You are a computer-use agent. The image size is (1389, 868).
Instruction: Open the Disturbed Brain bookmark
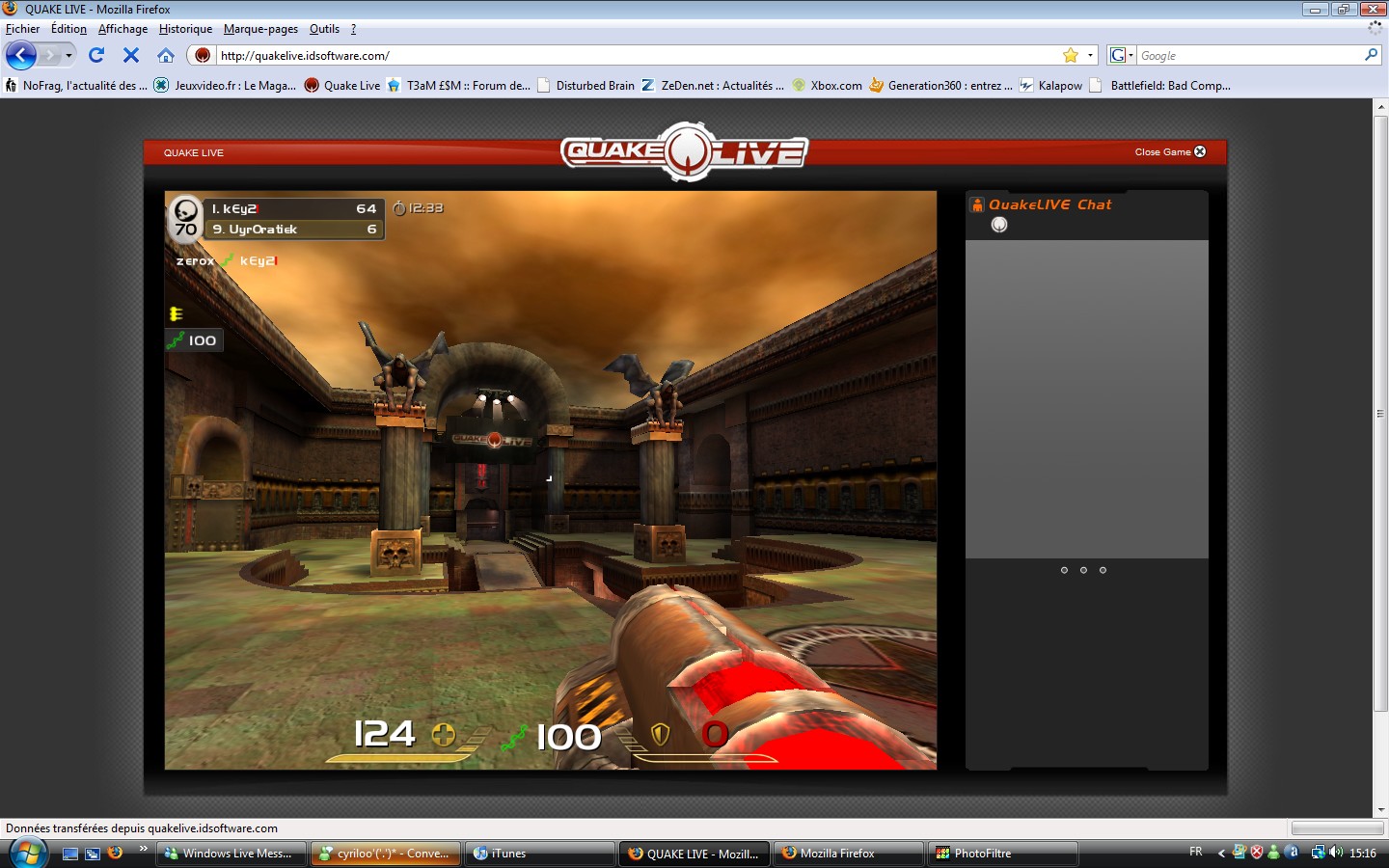586,85
